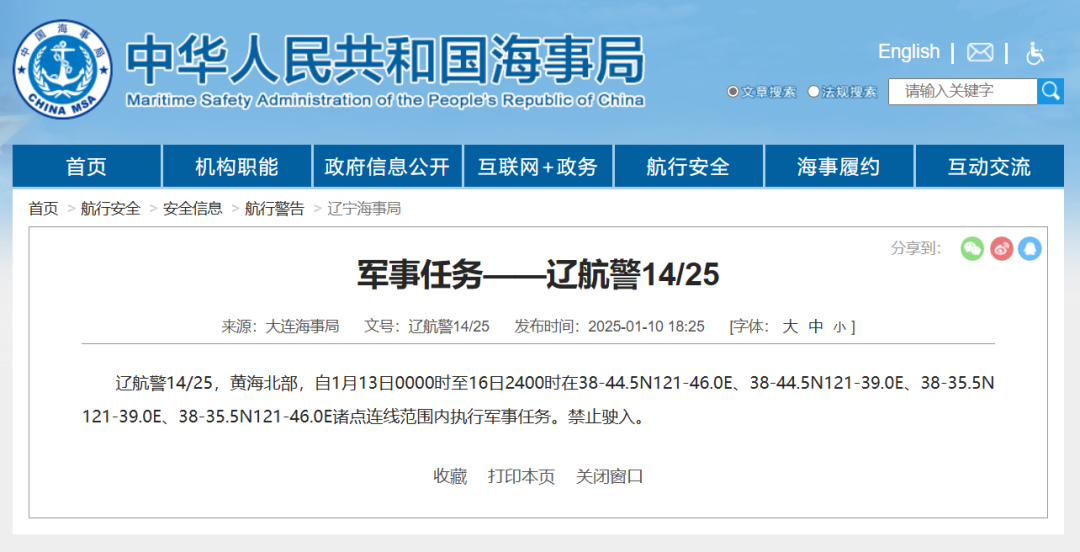This screenshot has width=1080, height=552.
Task: Share to Weibo via red icon
Action: pos(1001,248)
